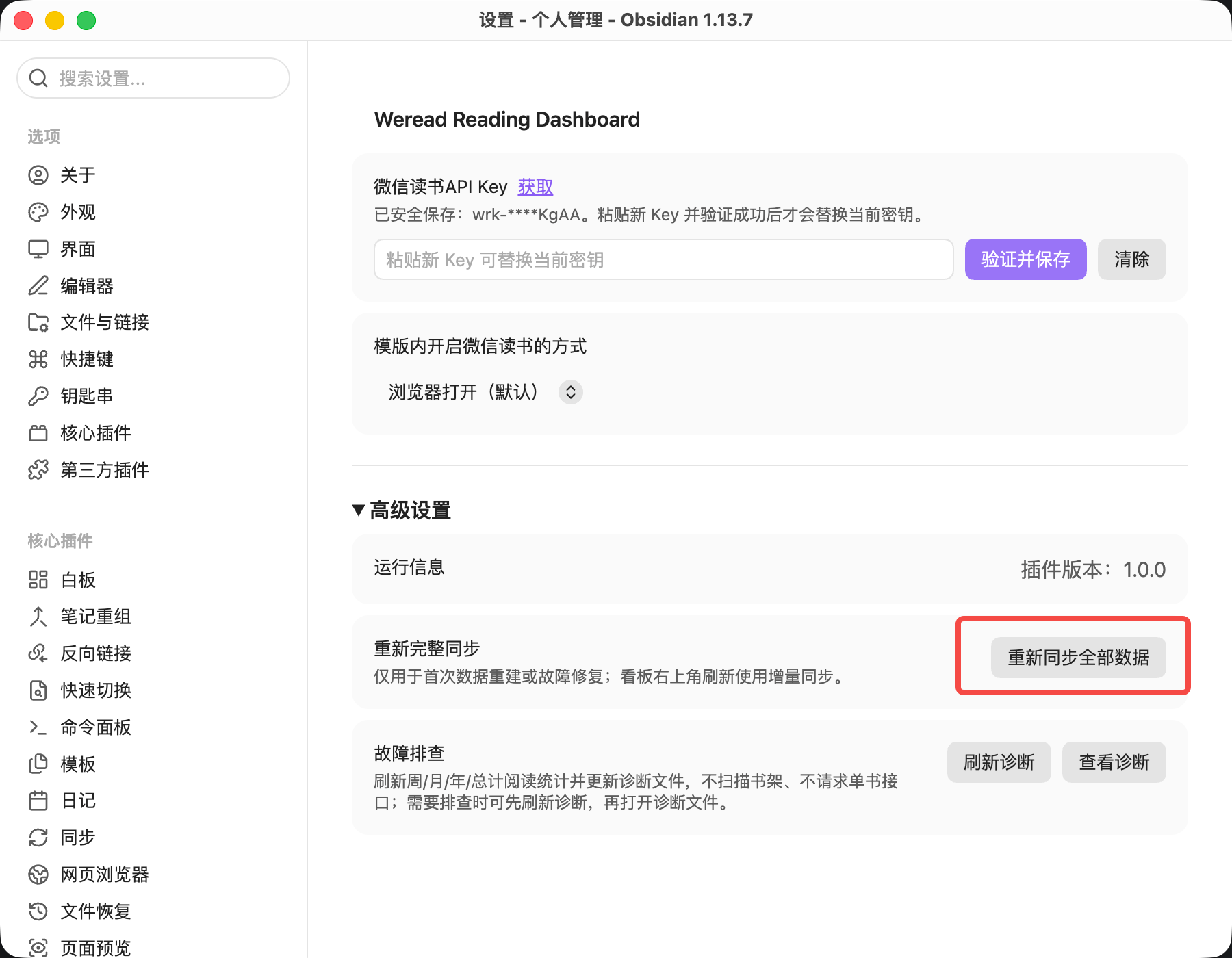Click the 编辑器 pencil icon

coord(38,285)
